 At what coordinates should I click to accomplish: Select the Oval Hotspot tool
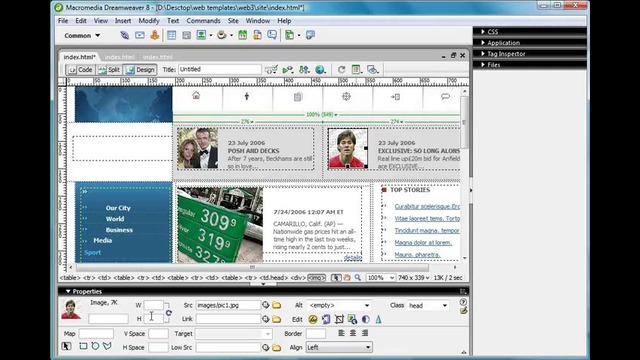point(95,346)
